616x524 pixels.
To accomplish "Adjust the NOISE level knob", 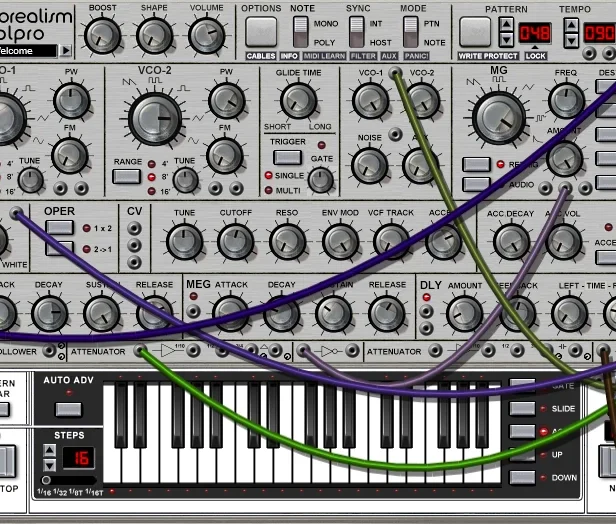I will [x=369, y=165].
